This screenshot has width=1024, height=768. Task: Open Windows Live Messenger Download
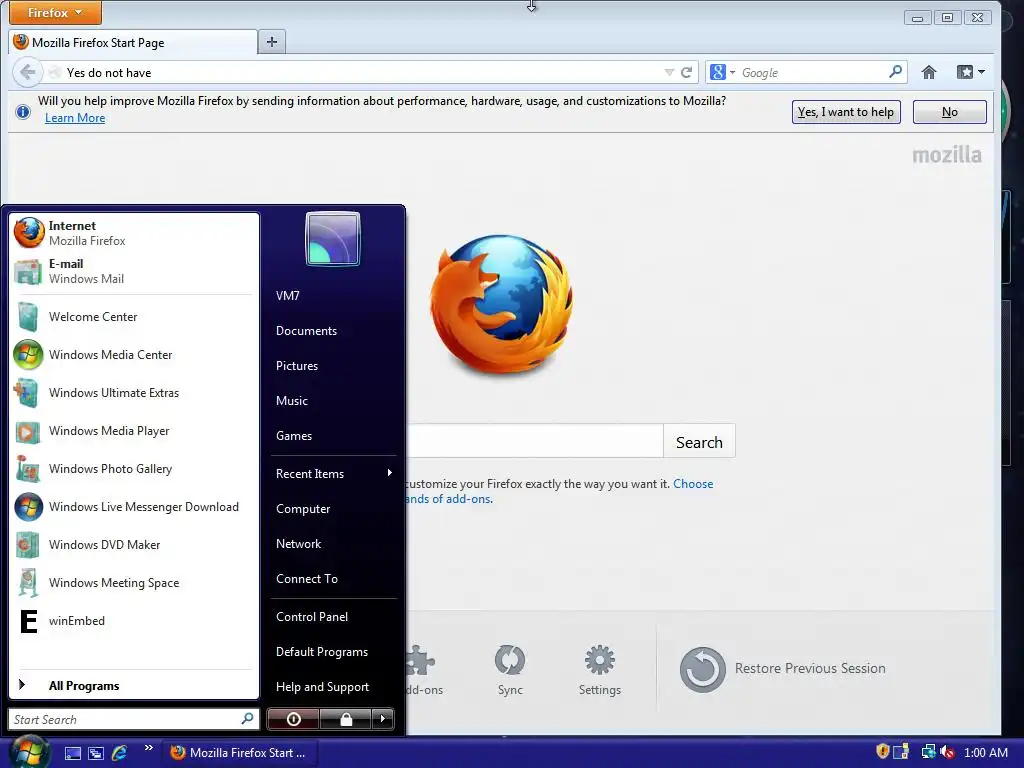[134, 507]
